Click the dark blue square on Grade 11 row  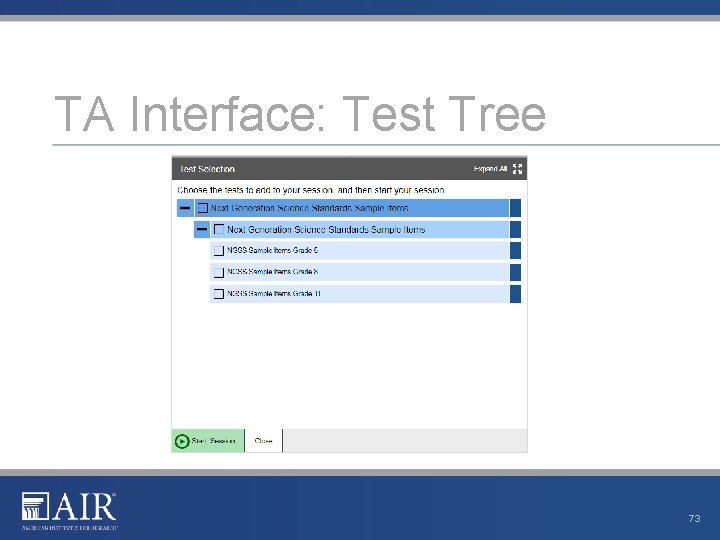coord(515,294)
